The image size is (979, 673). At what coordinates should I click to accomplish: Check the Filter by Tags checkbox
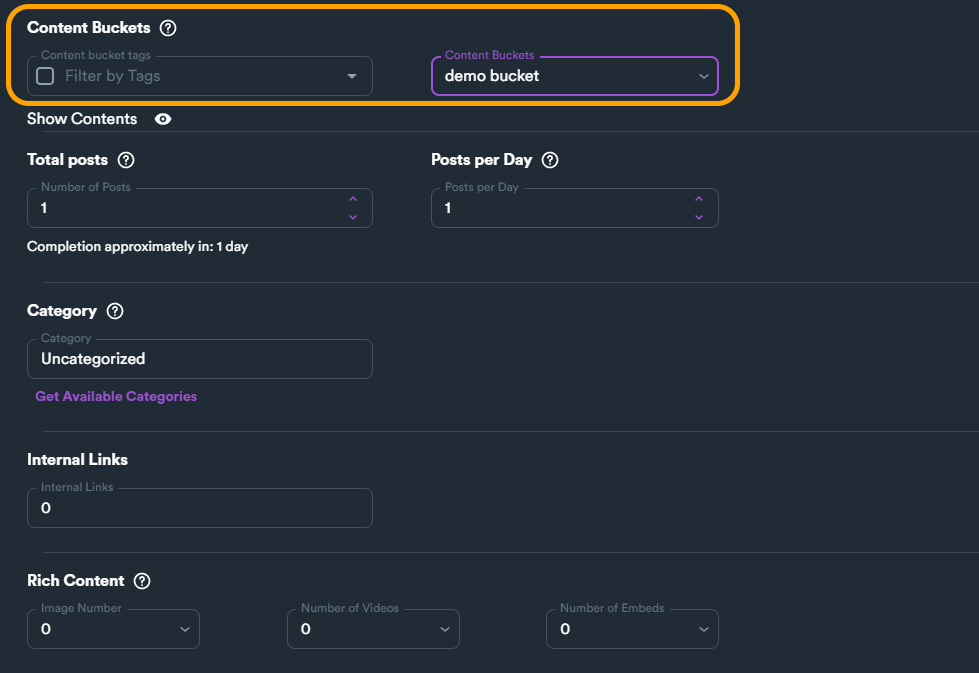click(x=45, y=76)
